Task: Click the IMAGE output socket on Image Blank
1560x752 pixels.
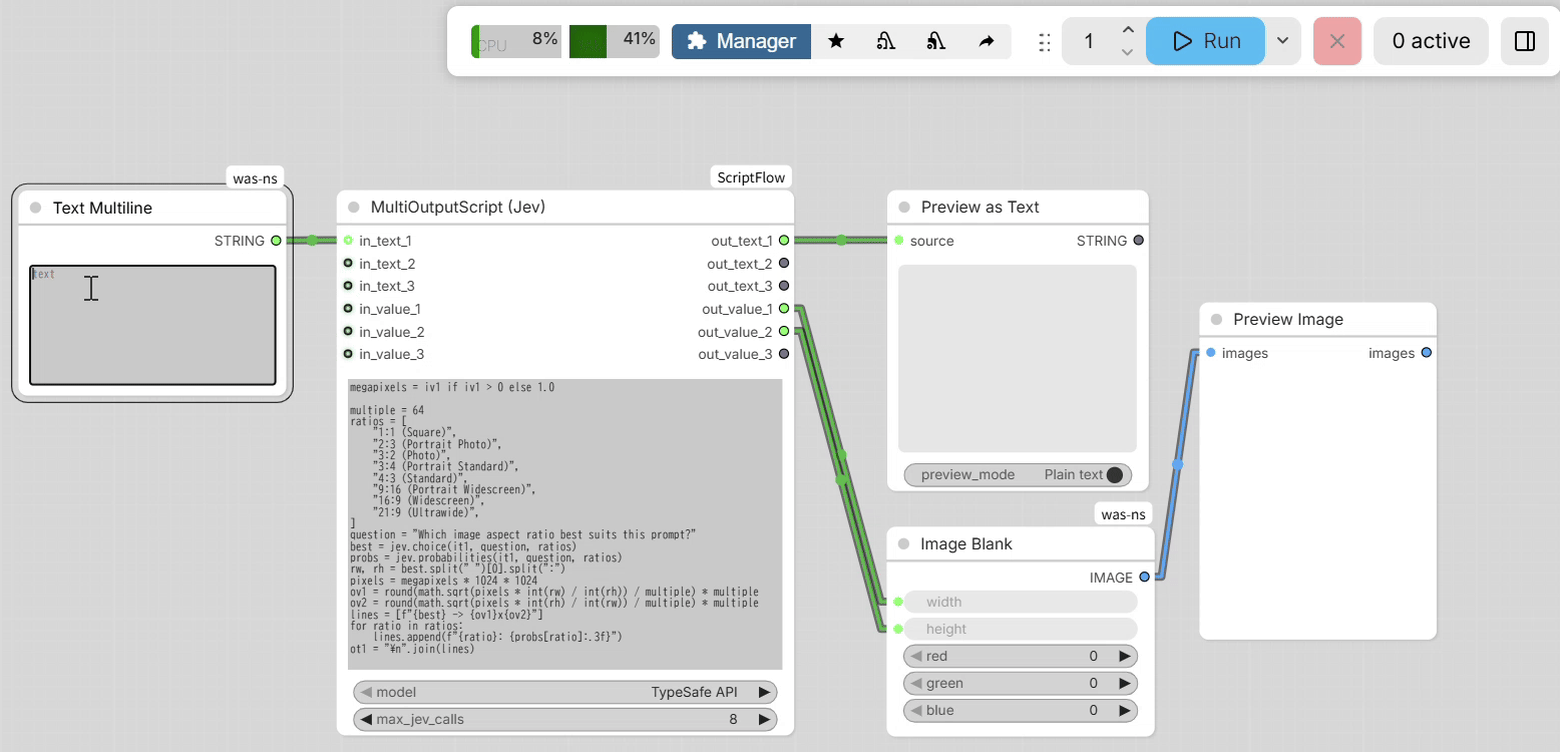Action: pyautogui.click(x=1144, y=577)
